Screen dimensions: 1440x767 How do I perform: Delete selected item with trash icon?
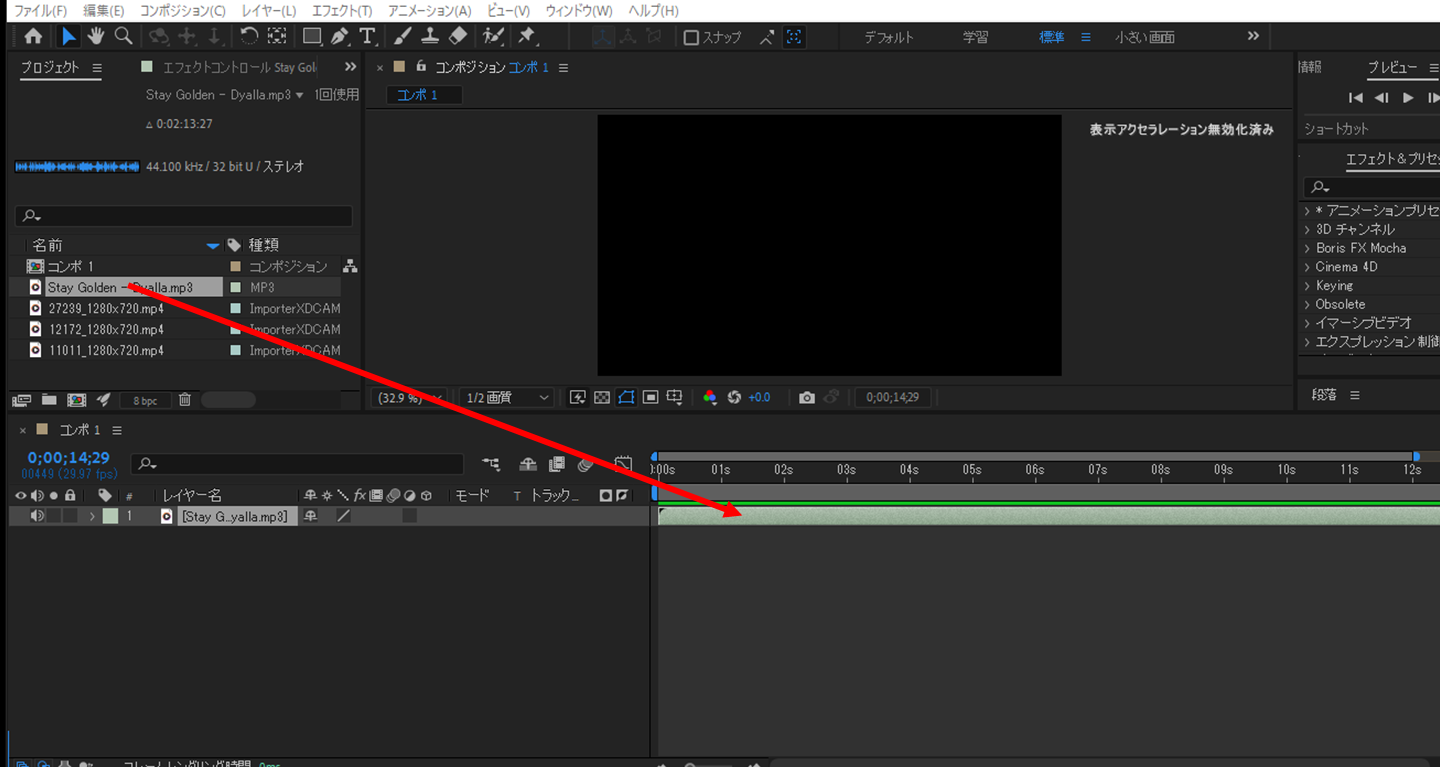click(185, 400)
